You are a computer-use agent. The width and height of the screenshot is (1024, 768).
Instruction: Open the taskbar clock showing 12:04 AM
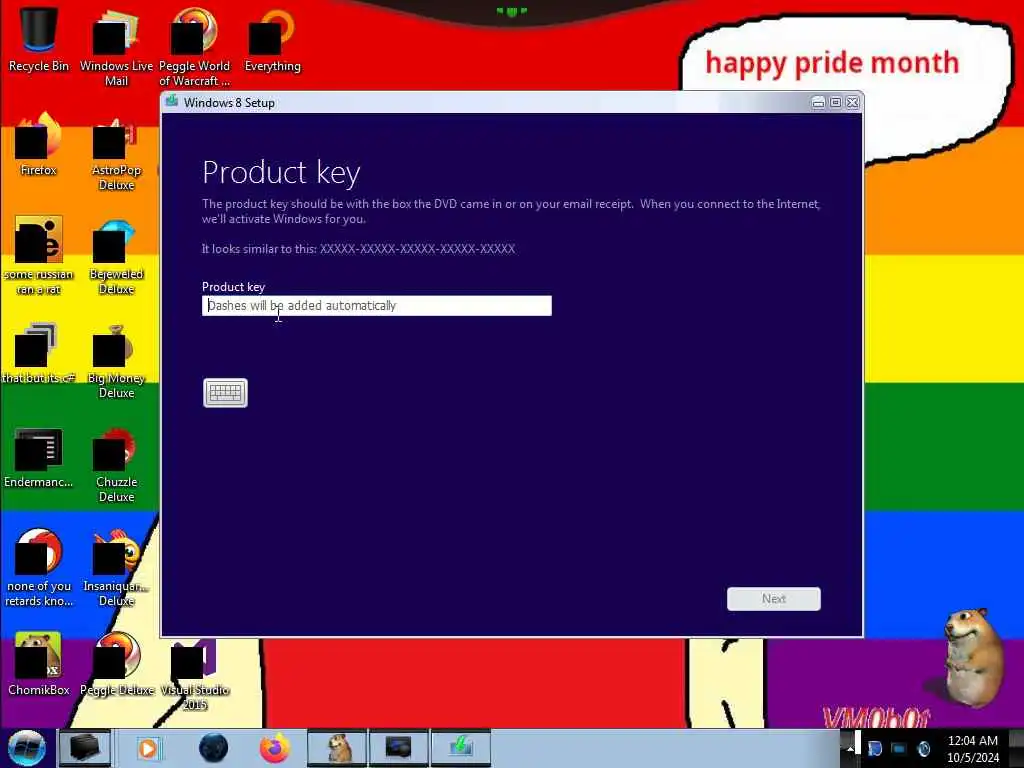click(972, 748)
